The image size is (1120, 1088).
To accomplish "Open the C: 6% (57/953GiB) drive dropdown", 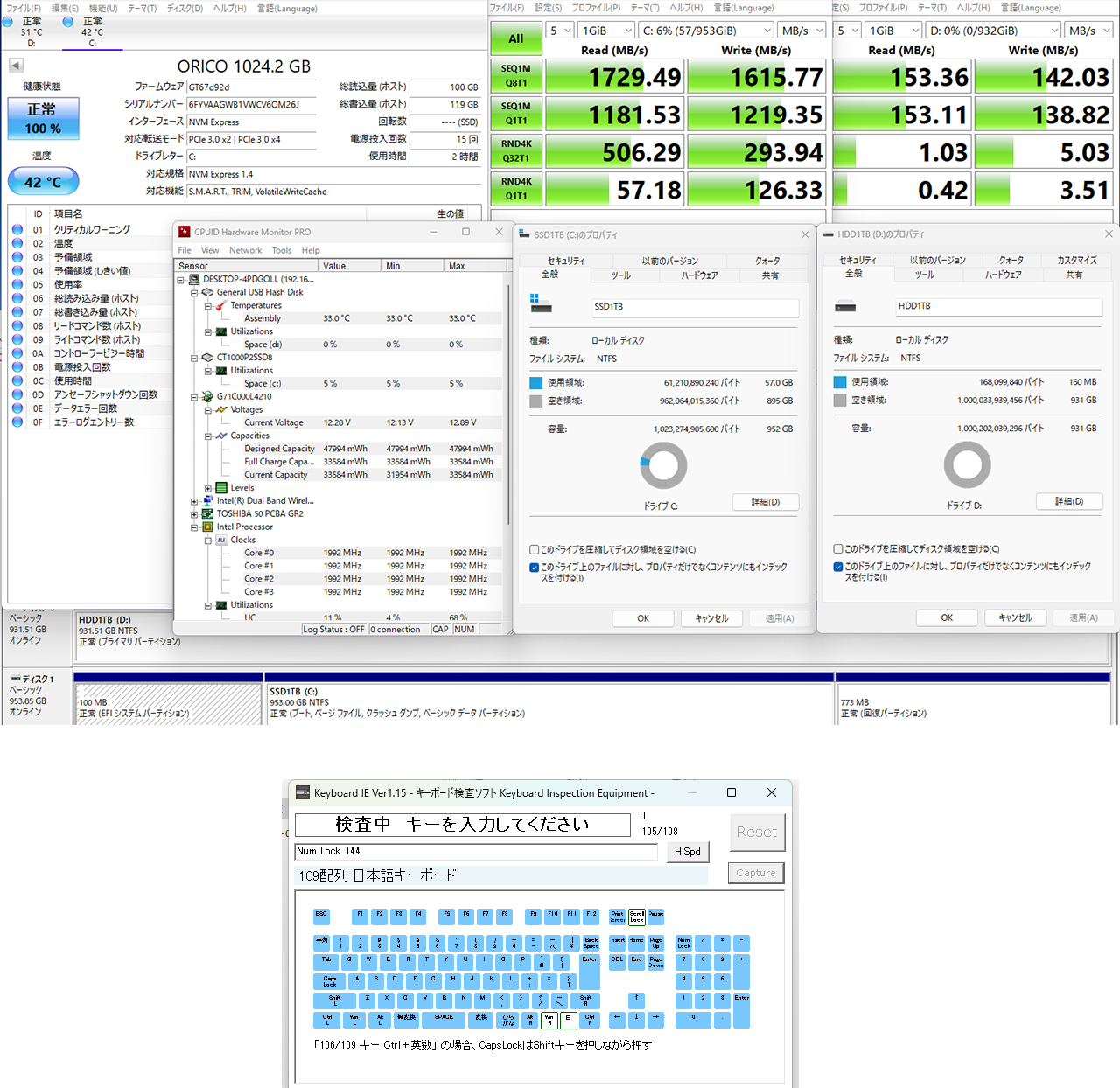I will click(705, 31).
